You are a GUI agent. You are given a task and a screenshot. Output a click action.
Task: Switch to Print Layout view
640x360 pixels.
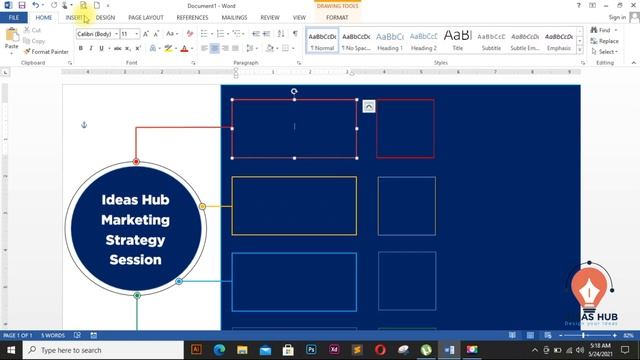coord(530,336)
